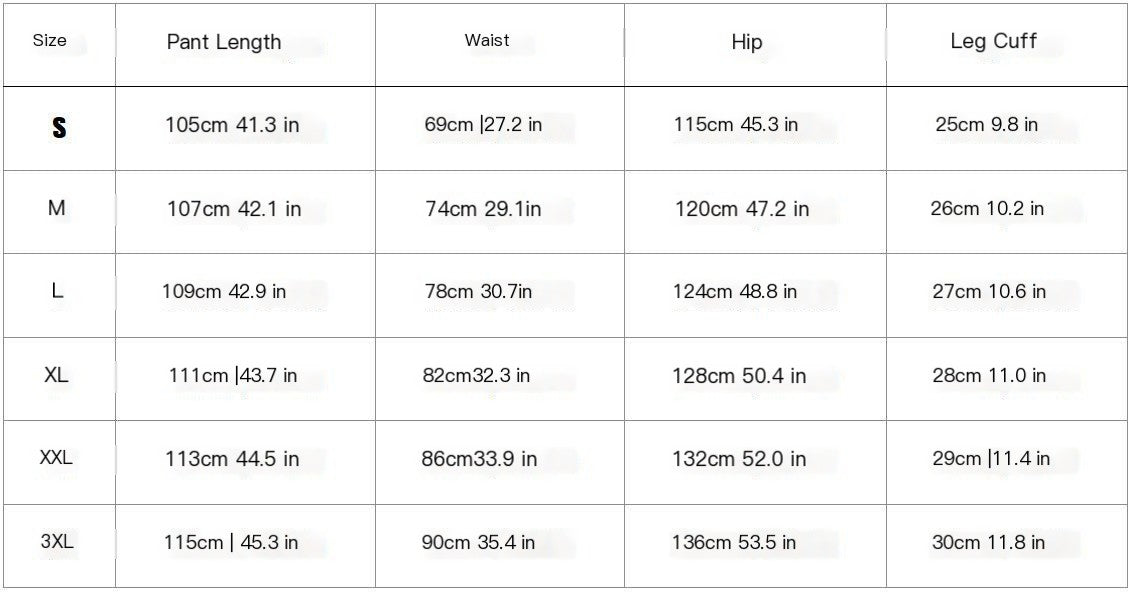Click the 105cm 41.3 in pant length cell
1135x597 pixels.
232,125
